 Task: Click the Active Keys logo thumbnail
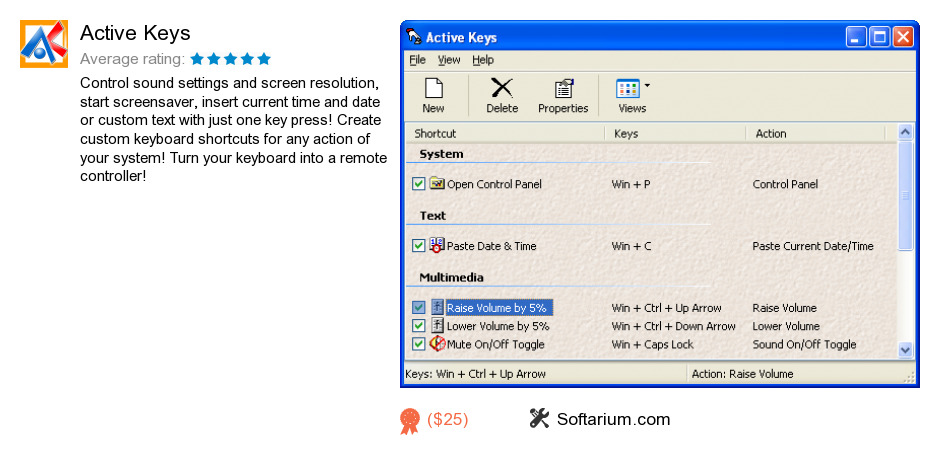coord(44,44)
